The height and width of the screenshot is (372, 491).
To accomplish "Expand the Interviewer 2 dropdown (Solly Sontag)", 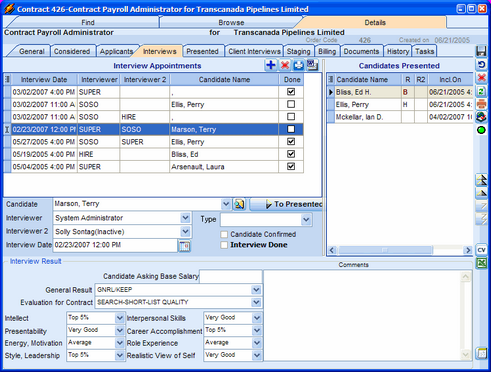I will (185, 231).
